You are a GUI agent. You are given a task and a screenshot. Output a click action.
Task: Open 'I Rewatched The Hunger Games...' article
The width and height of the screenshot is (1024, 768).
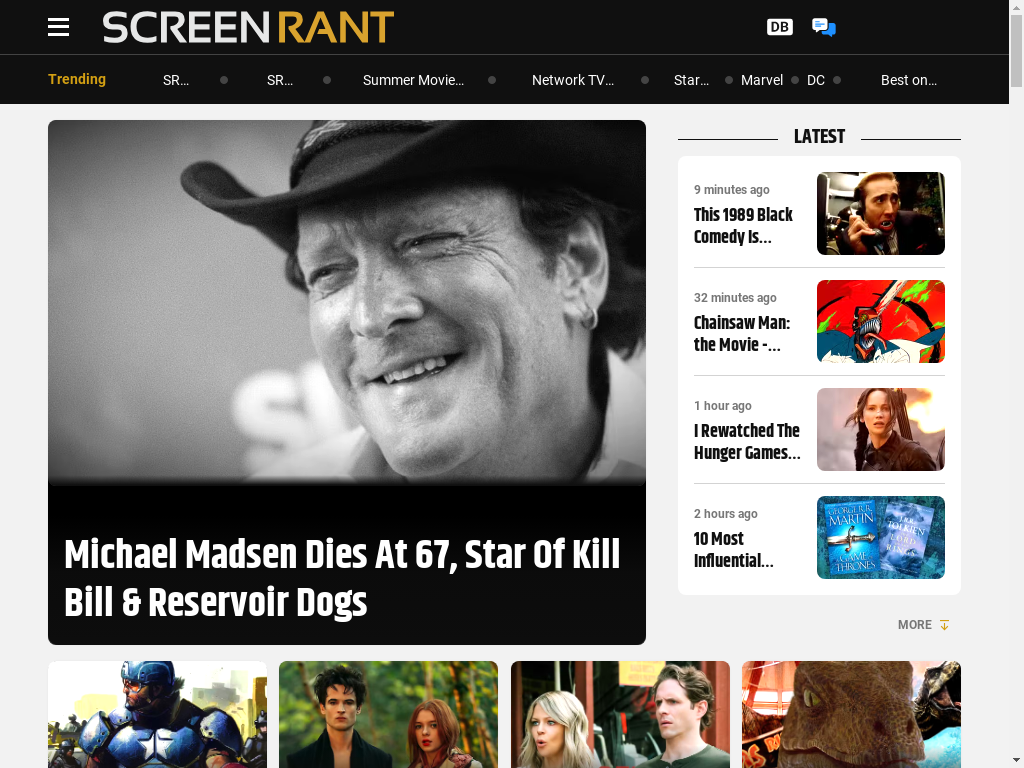click(x=747, y=441)
